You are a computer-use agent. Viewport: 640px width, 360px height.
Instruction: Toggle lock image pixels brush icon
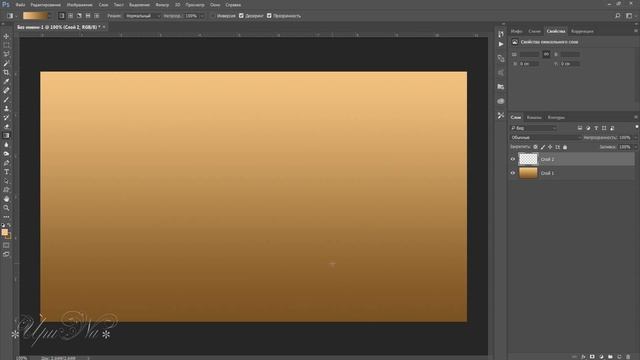coord(543,147)
